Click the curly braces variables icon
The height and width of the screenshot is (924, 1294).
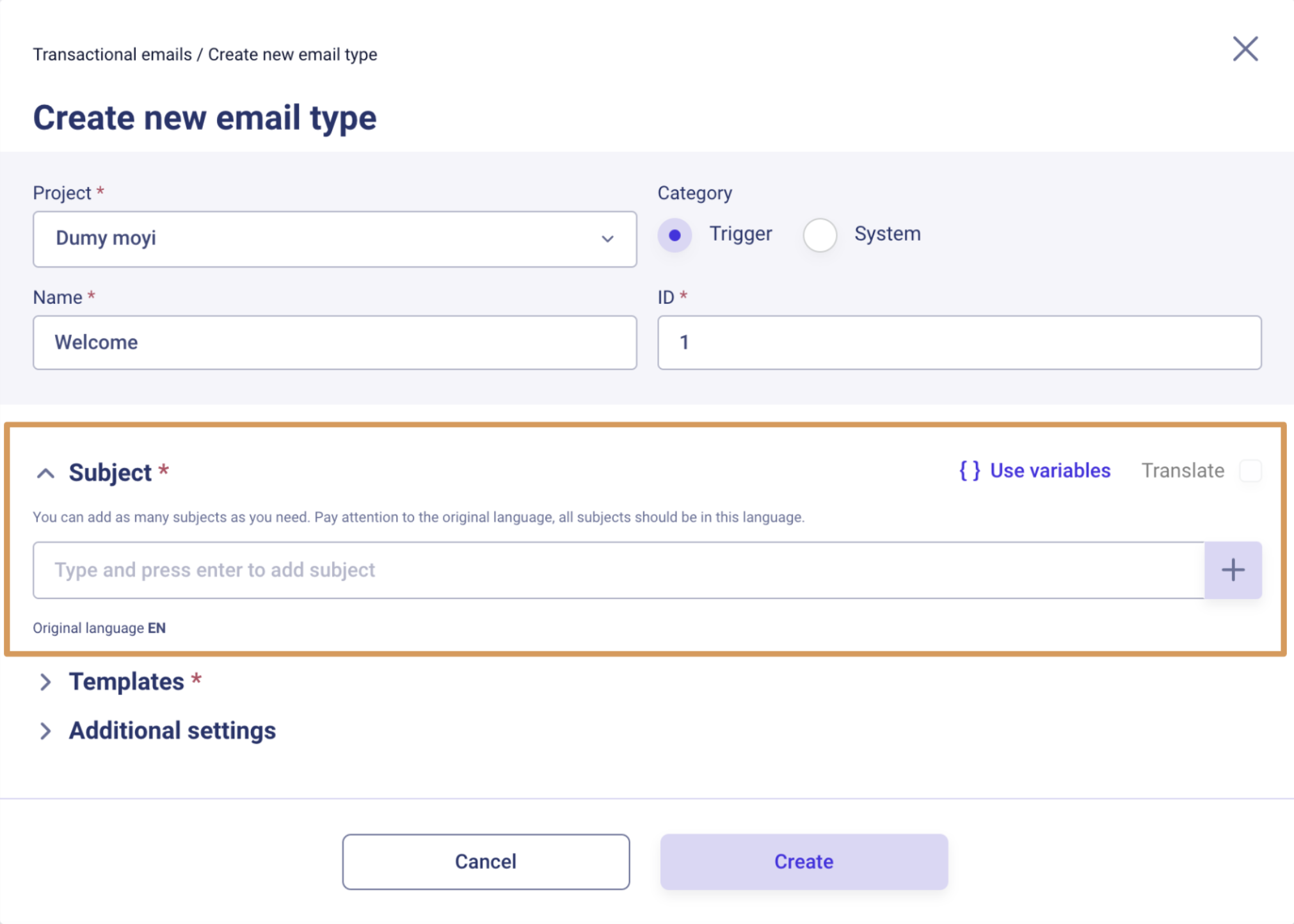coord(969,471)
